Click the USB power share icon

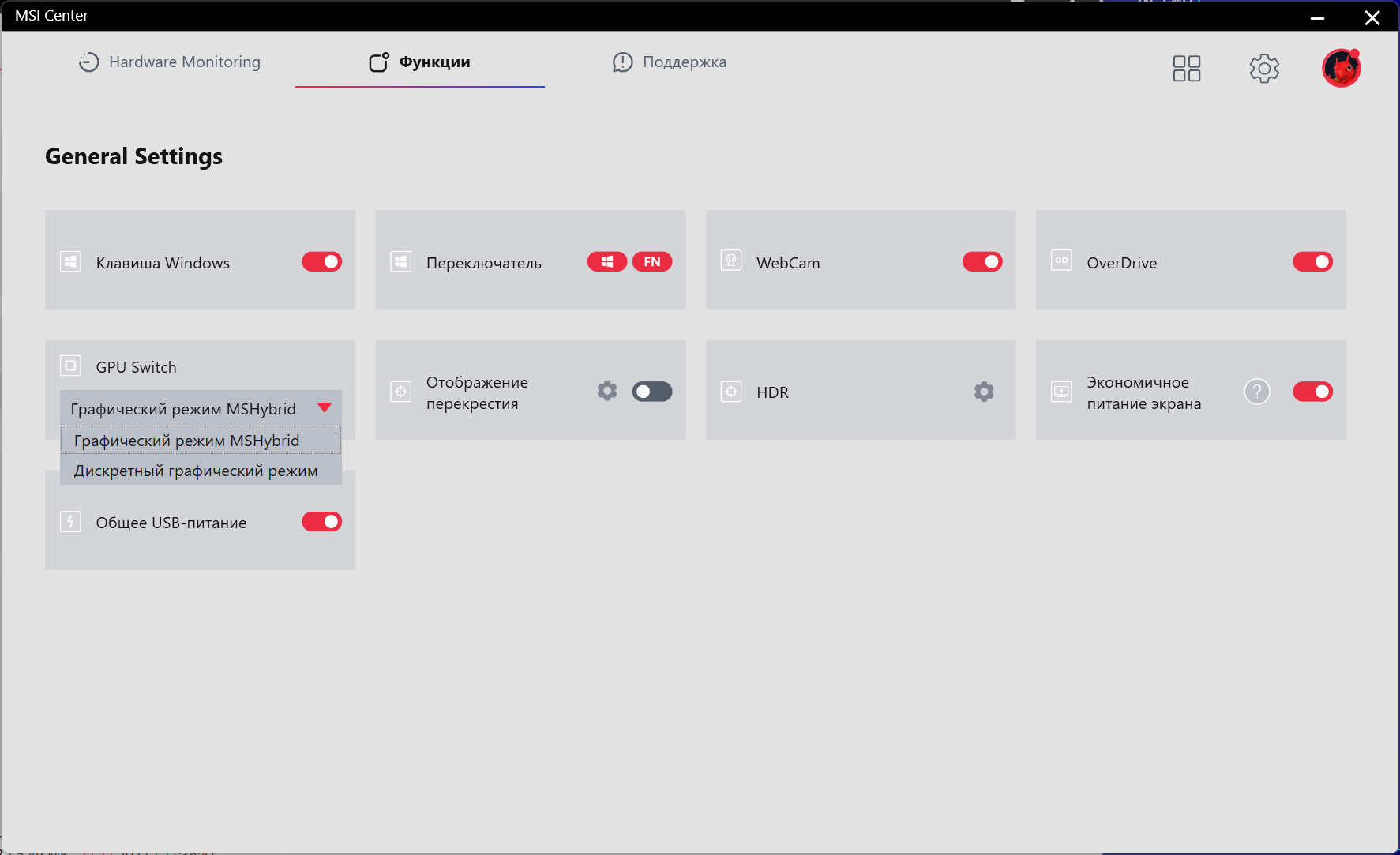pyautogui.click(x=71, y=522)
